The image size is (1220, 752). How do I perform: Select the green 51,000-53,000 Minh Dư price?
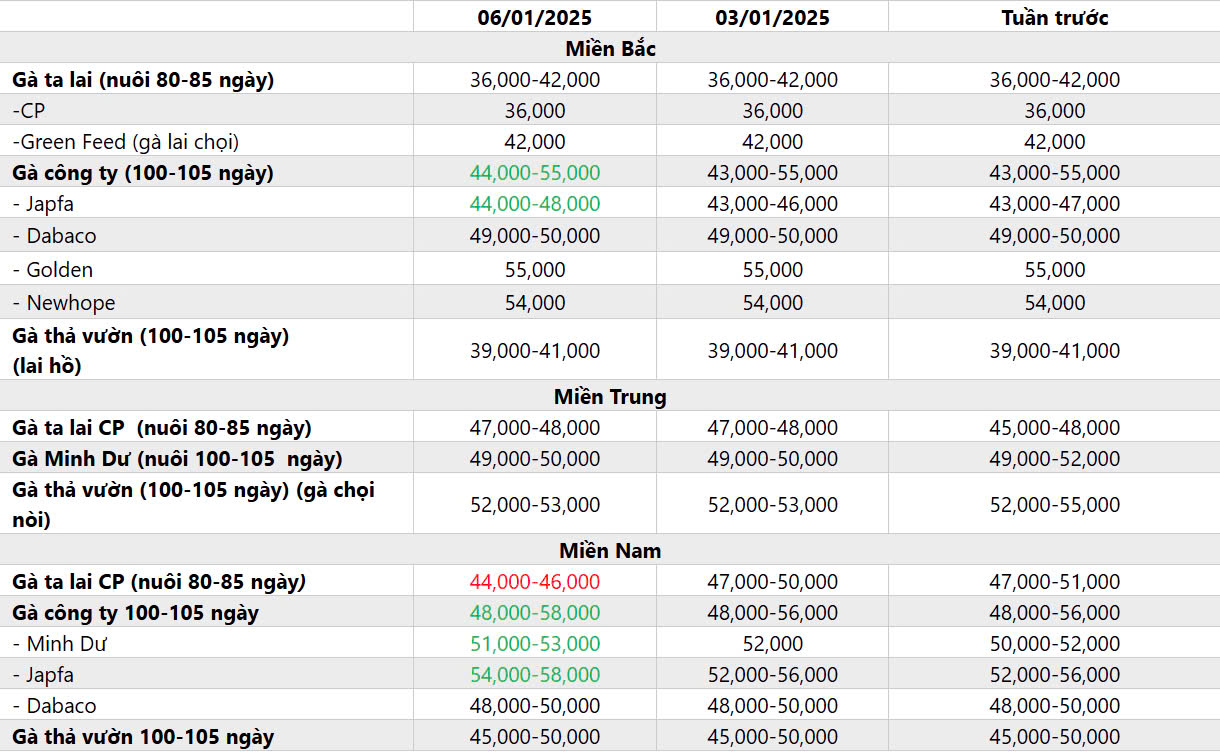(x=535, y=644)
